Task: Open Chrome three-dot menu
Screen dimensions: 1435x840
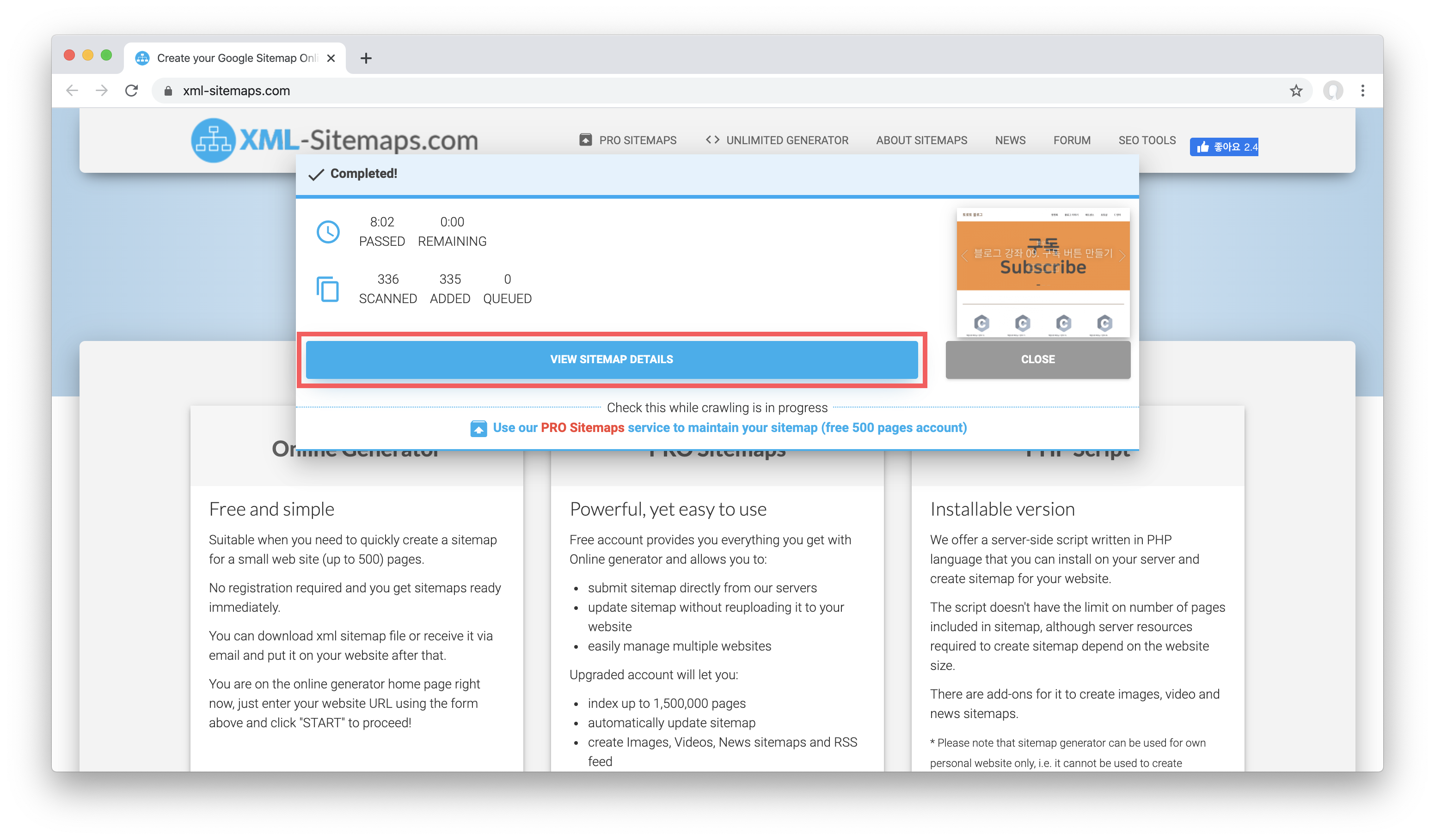Action: click(x=1363, y=91)
